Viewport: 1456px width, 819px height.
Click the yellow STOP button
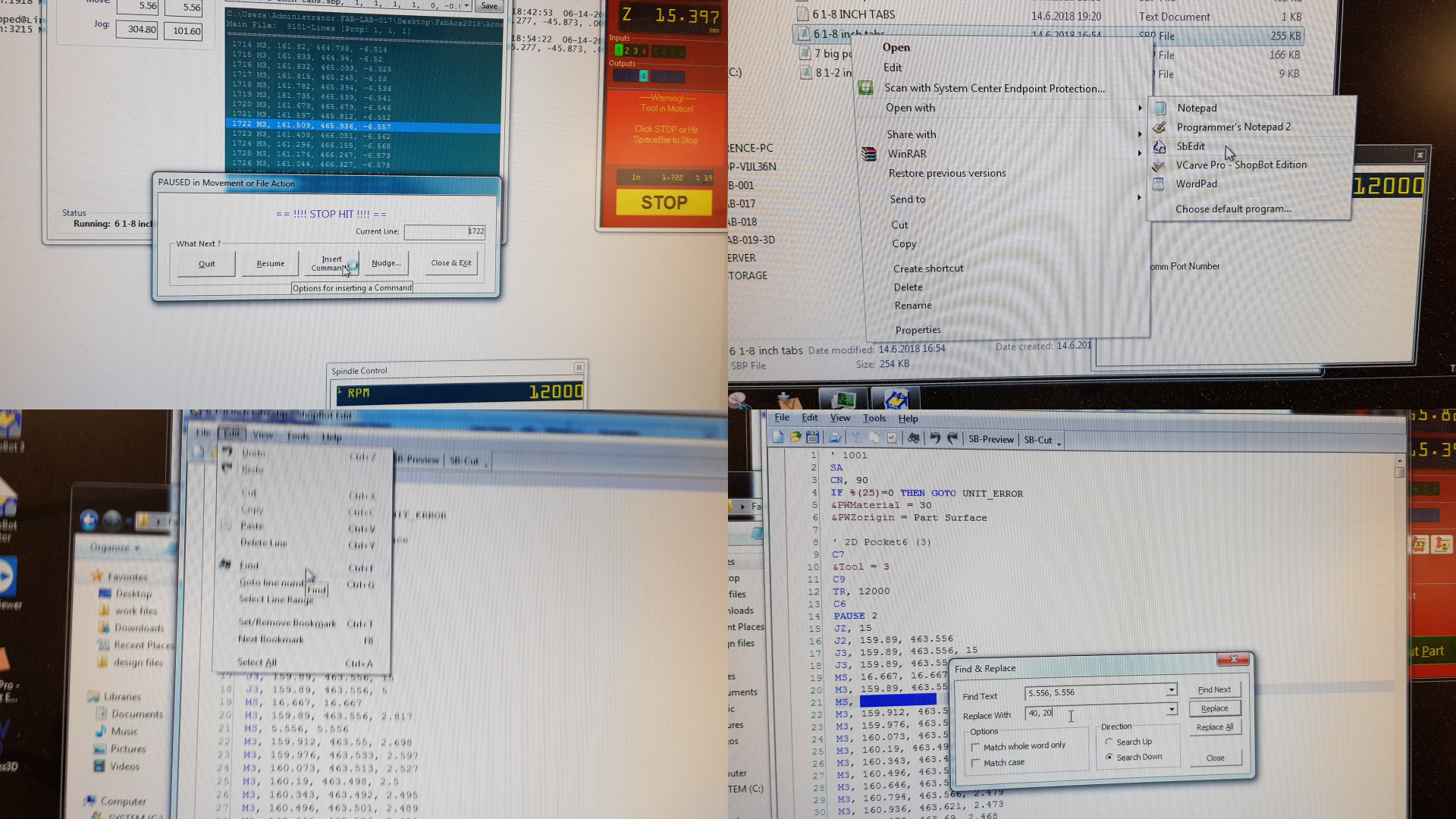pyautogui.click(x=664, y=203)
